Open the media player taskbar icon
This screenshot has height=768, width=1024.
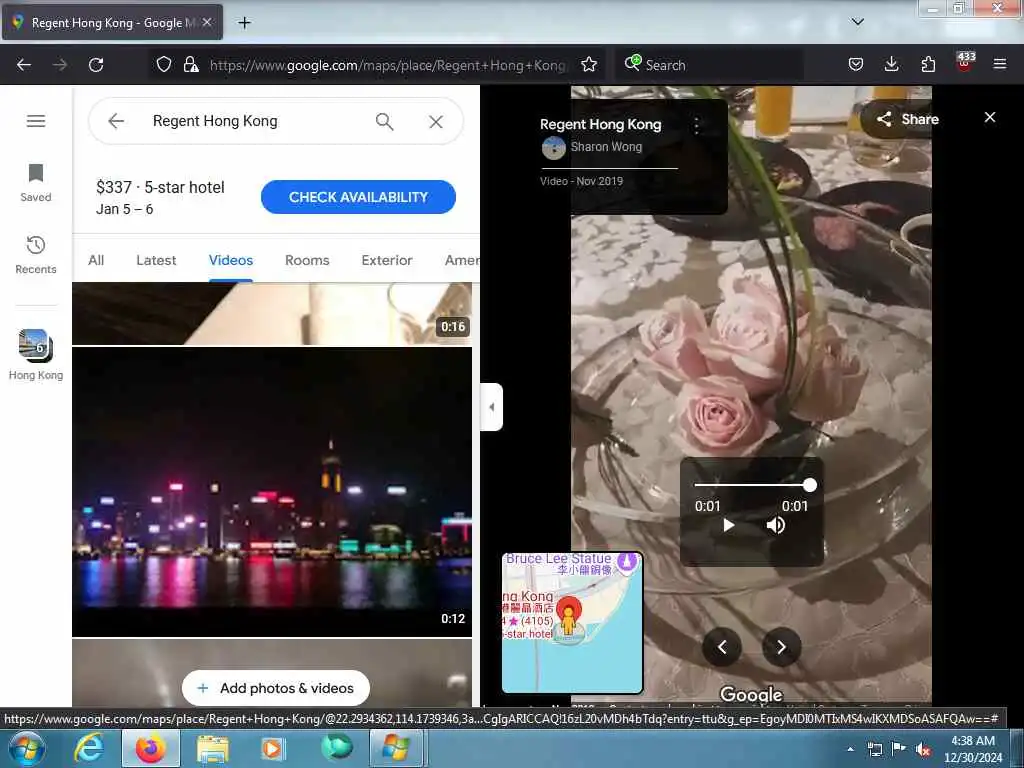point(272,748)
